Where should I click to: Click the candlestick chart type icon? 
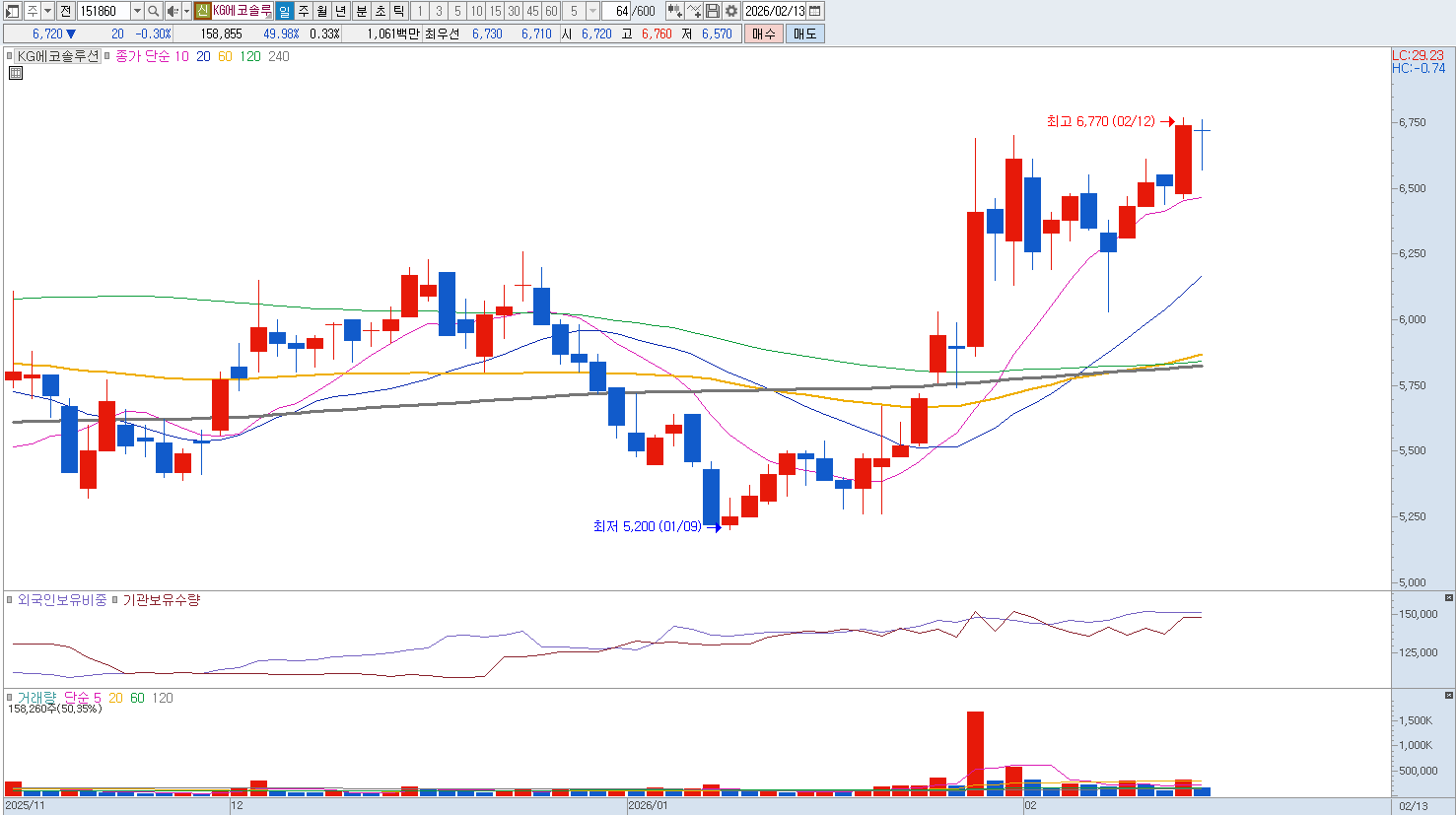674,11
